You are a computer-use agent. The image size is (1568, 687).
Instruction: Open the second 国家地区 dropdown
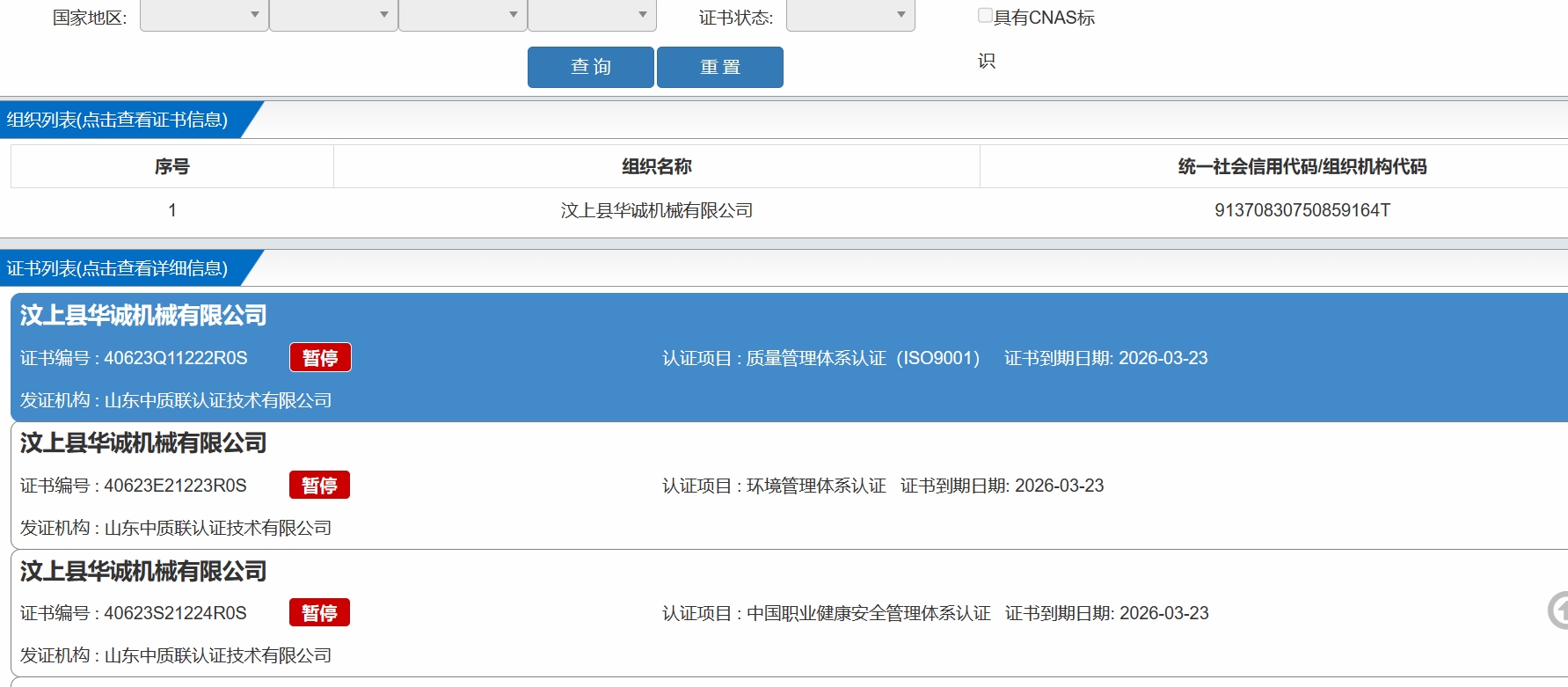(x=333, y=16)
